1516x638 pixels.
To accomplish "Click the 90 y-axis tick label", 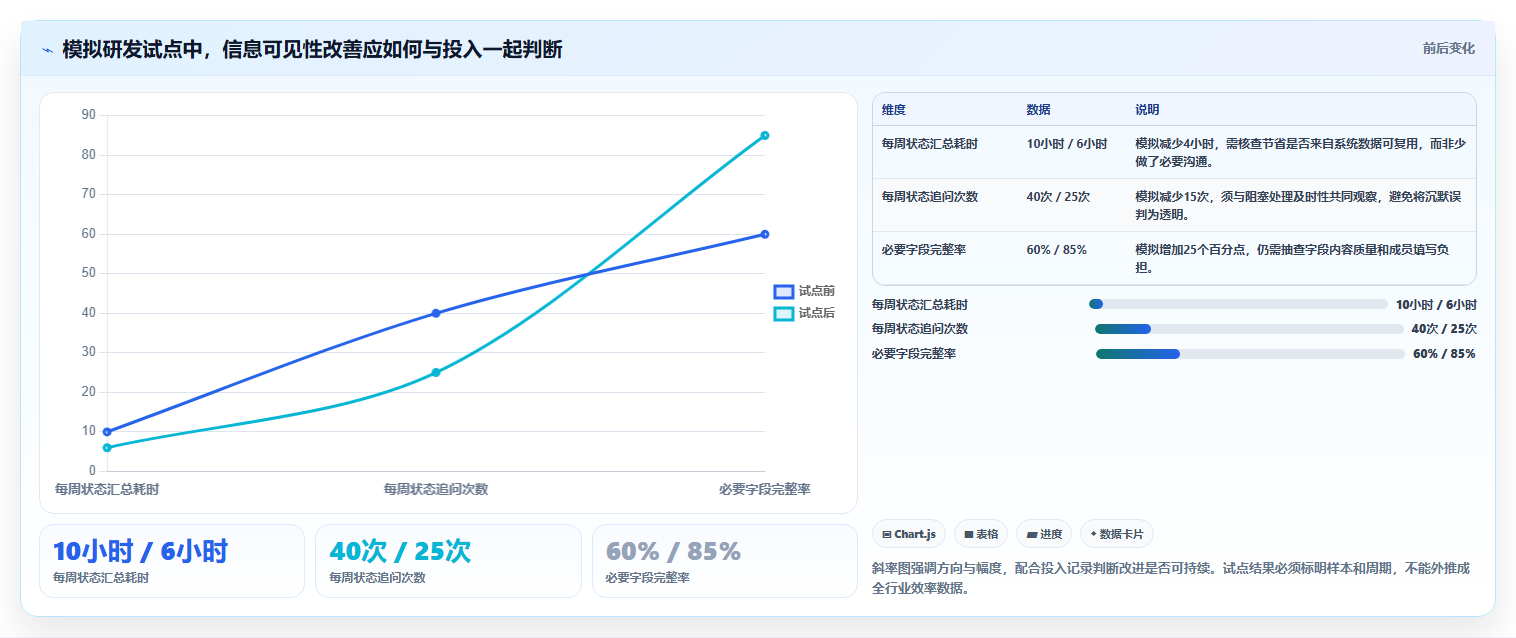I will [x=89, y=115].
